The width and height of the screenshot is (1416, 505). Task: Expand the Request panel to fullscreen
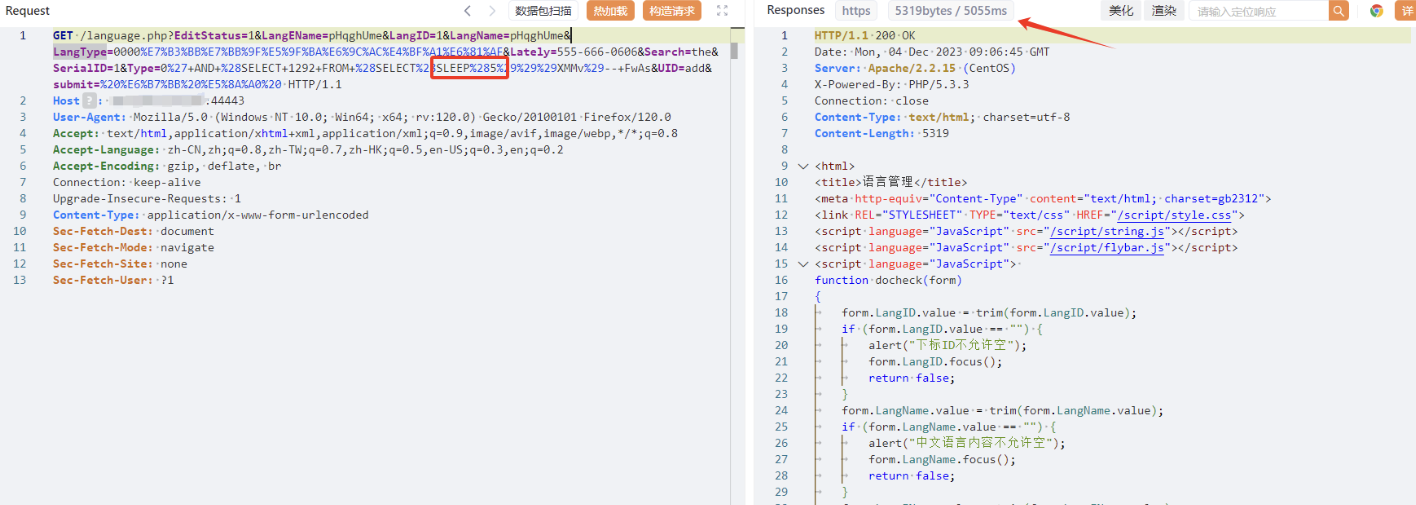[722, 11]
